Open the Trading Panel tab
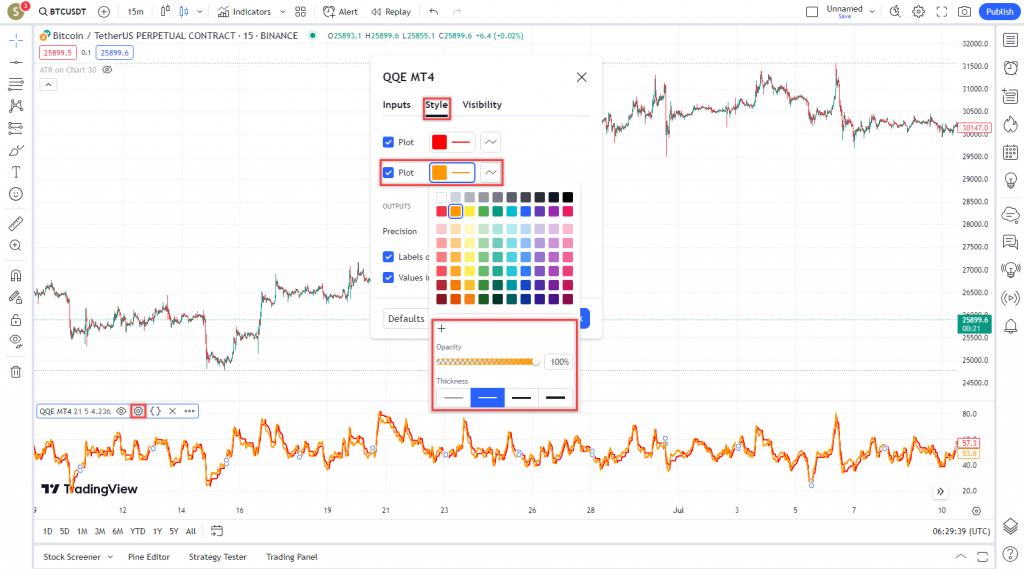Screen dimensions: 1024x569 [291, 557]
